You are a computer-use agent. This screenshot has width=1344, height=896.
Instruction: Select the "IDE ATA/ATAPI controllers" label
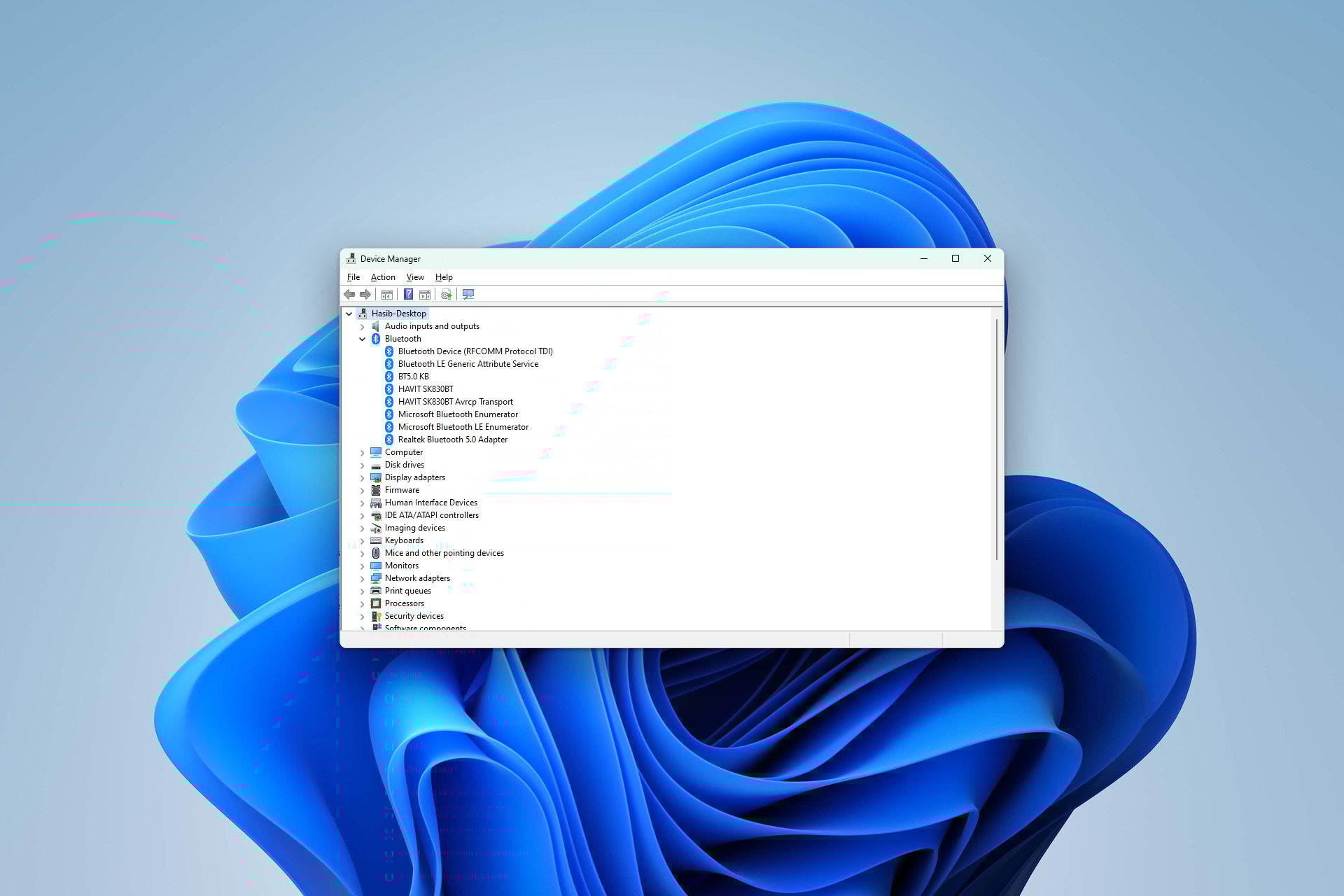[432, 515]
